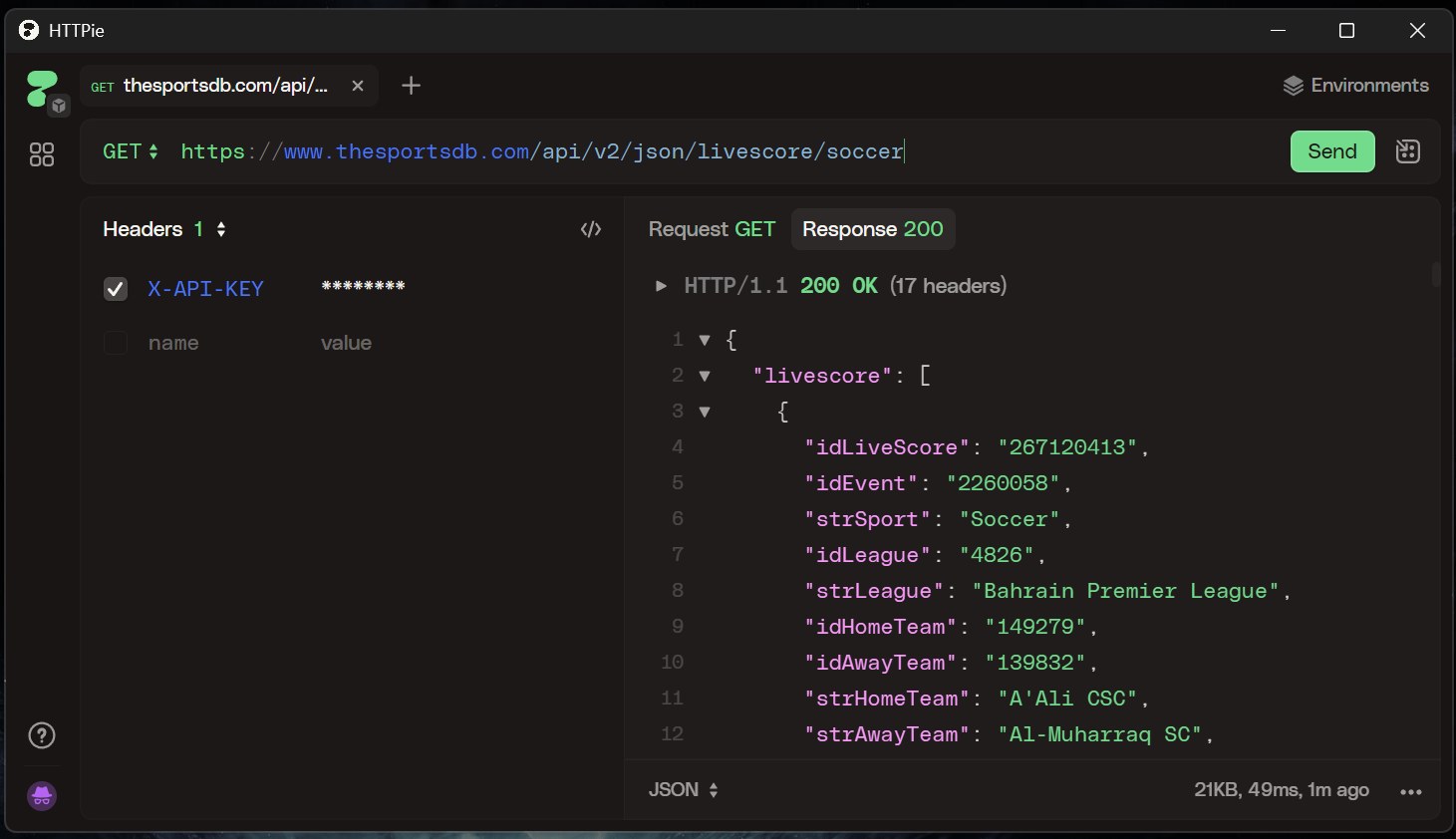Tick the empty new header row checkbox

[x=116, y=343]
